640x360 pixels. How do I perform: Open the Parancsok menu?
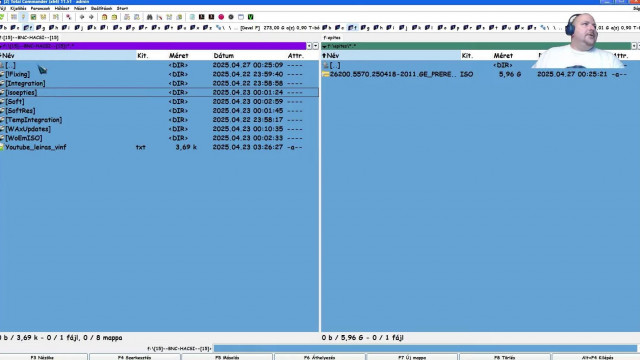click(x=40, y=8)
